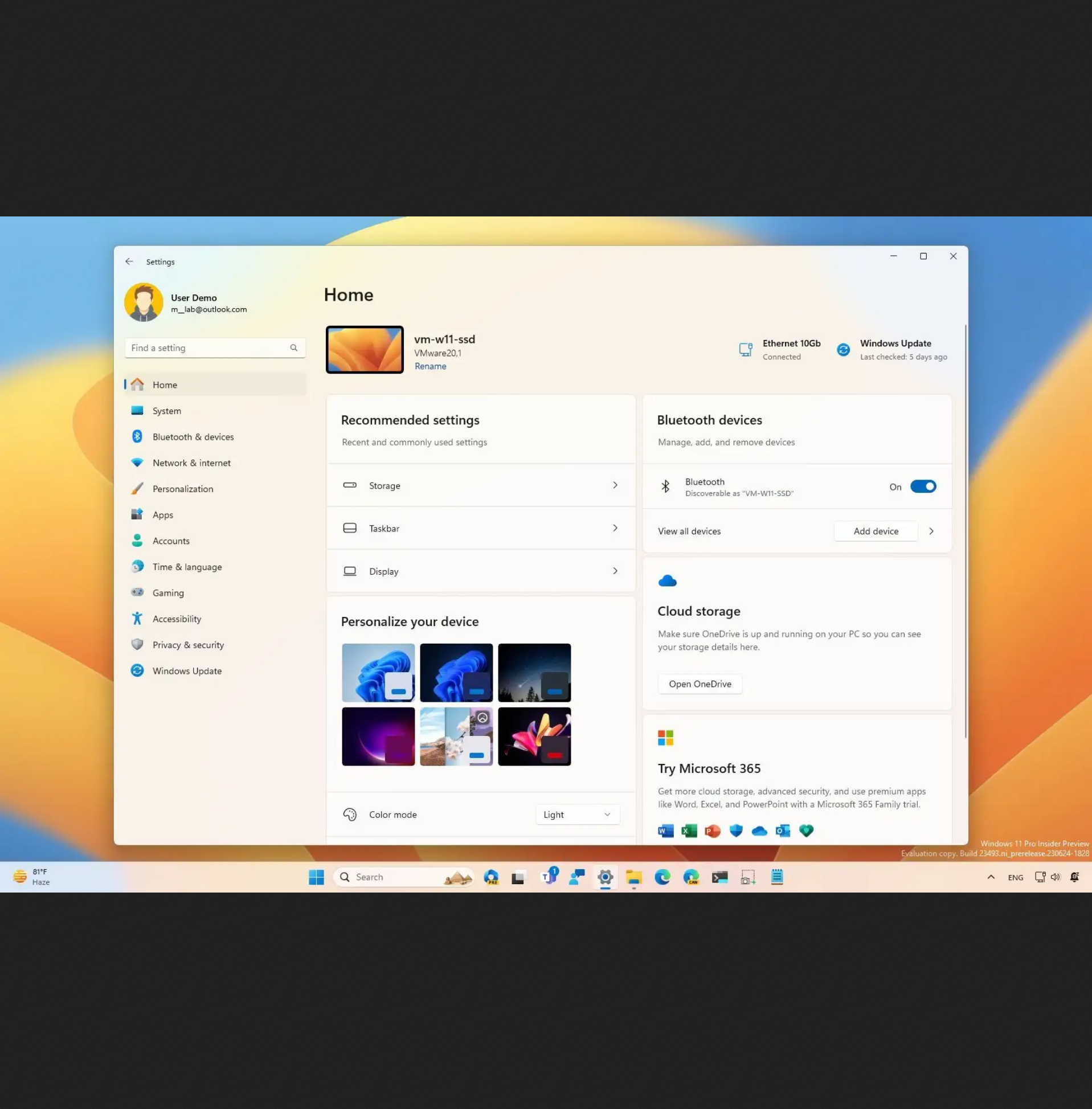Go to Network & internet settings
Viewport: 1092px width, 1109px height.
(215, 463)
